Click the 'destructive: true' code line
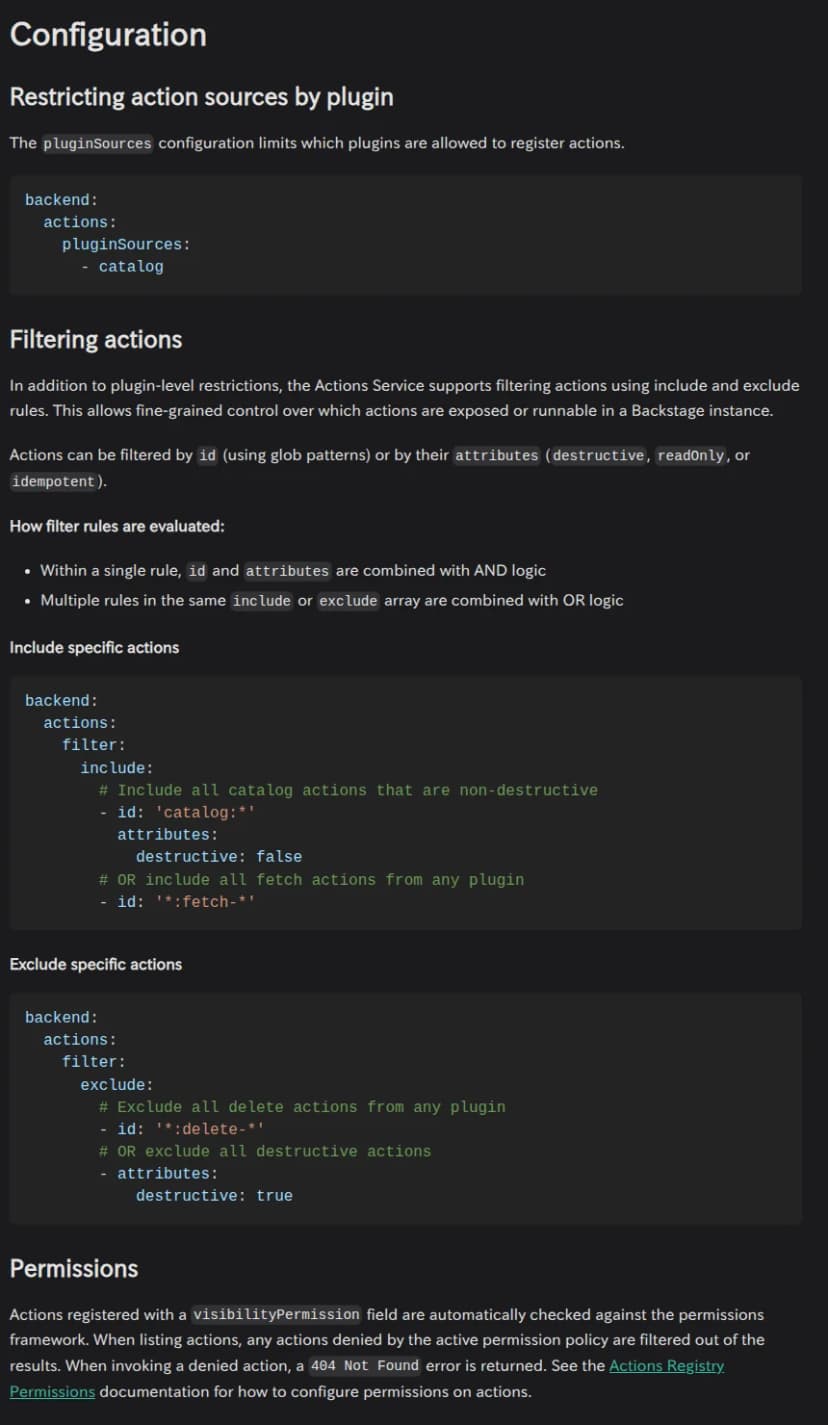 214,1196
